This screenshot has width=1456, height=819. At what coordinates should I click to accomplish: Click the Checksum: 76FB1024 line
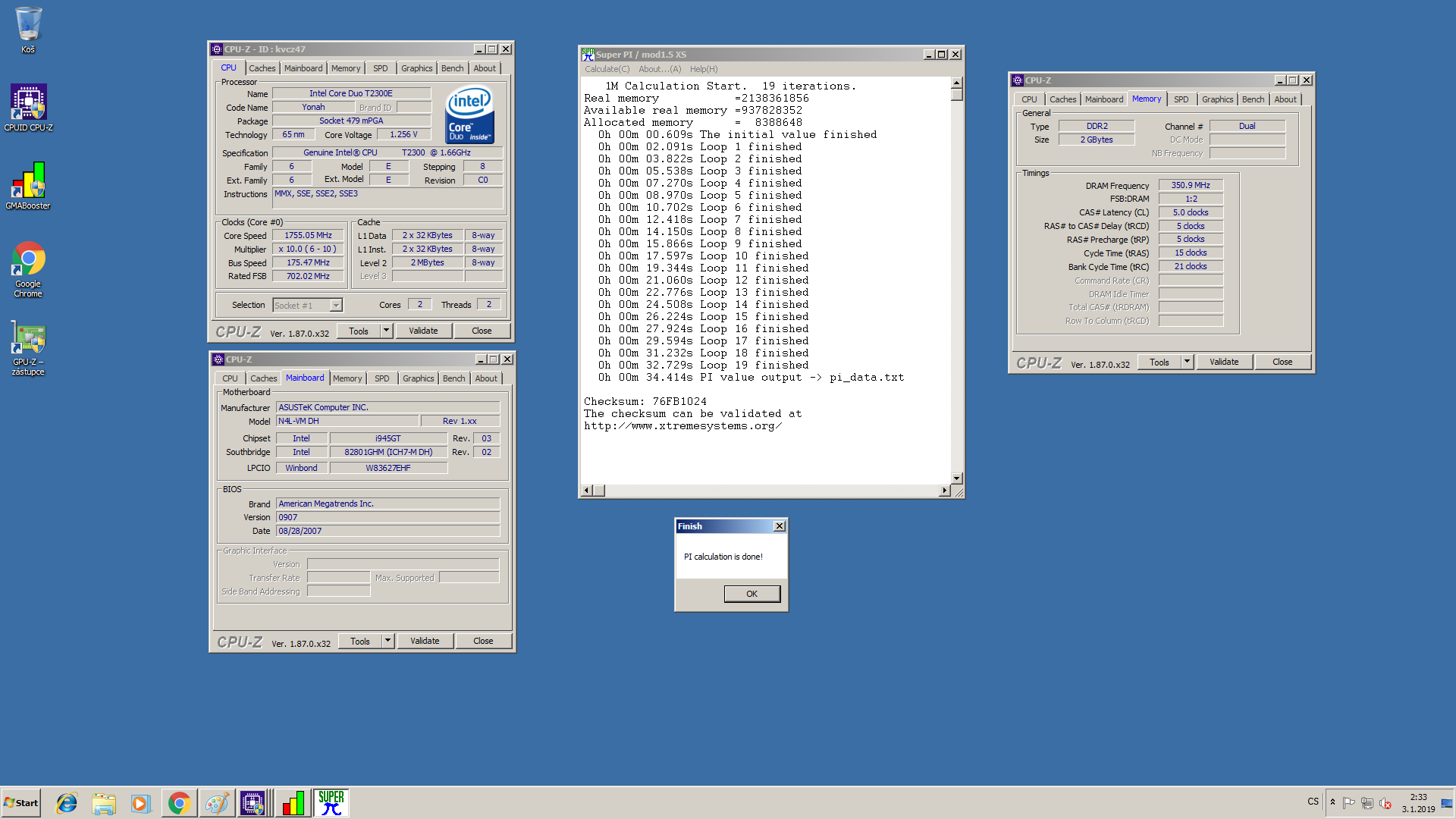[645, 402]
